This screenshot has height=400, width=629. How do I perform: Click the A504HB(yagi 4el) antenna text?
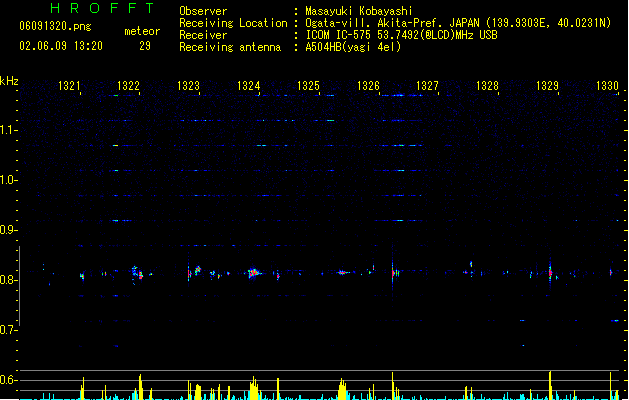pyautogui.click(x=353, y=47)
